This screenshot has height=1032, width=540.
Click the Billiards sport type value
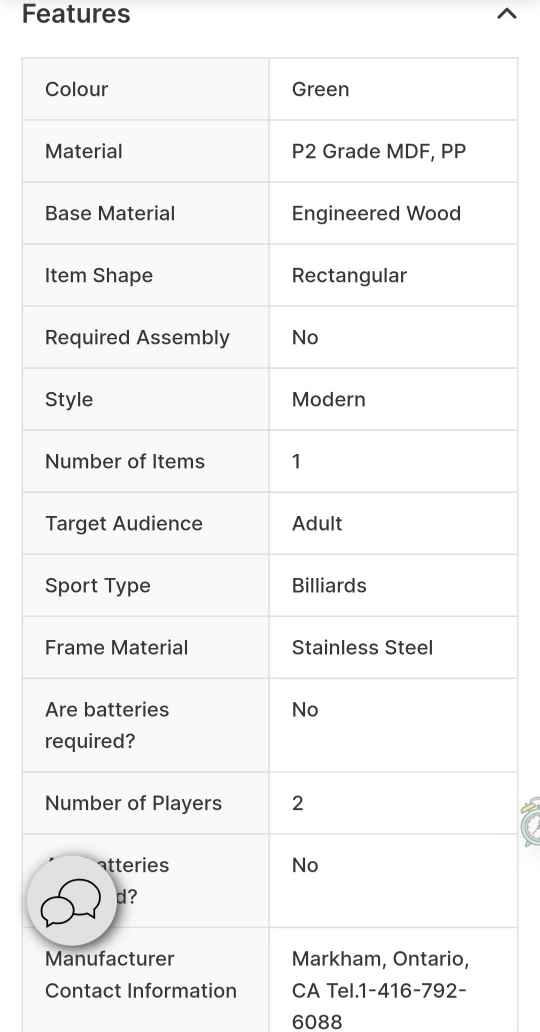pos(329,585)
